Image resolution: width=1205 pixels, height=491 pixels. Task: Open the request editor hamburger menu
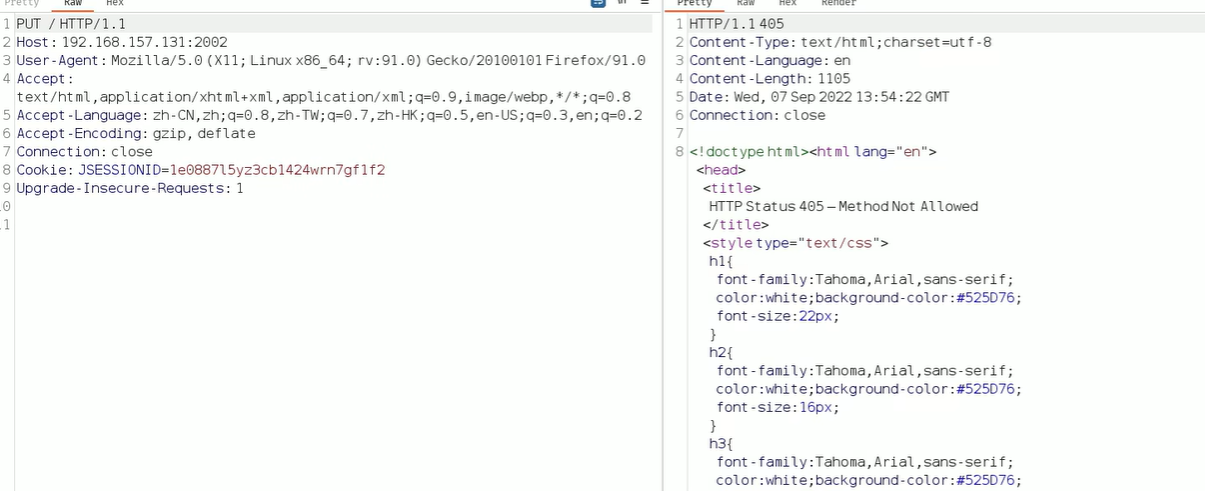coord(645,3)
